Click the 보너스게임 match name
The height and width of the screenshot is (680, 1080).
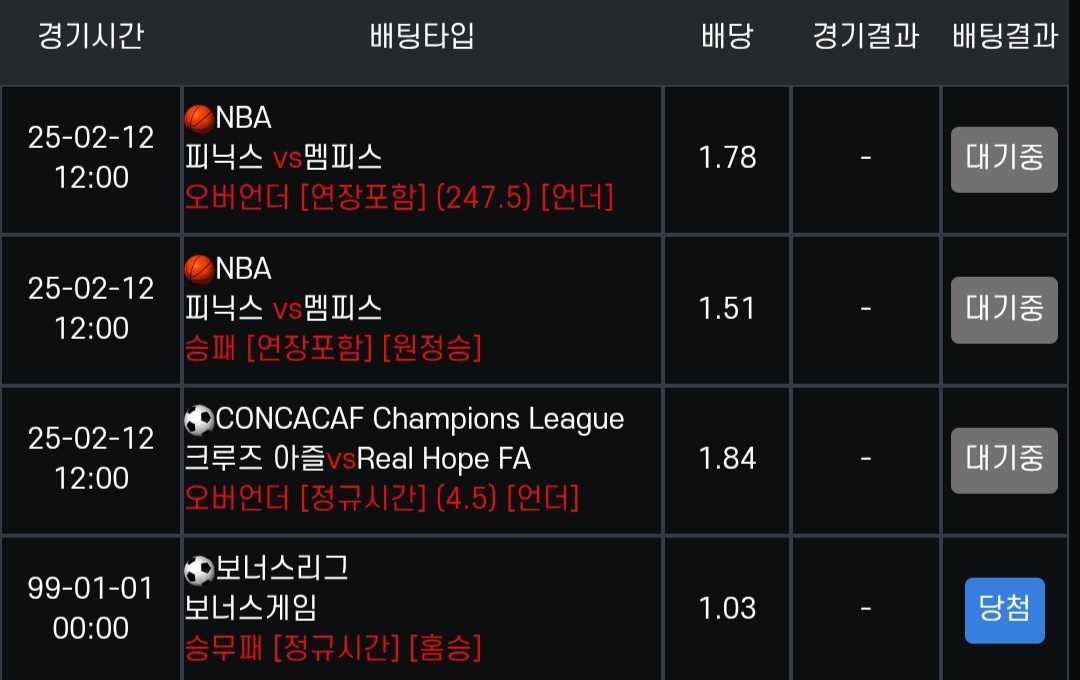point(251,608)
